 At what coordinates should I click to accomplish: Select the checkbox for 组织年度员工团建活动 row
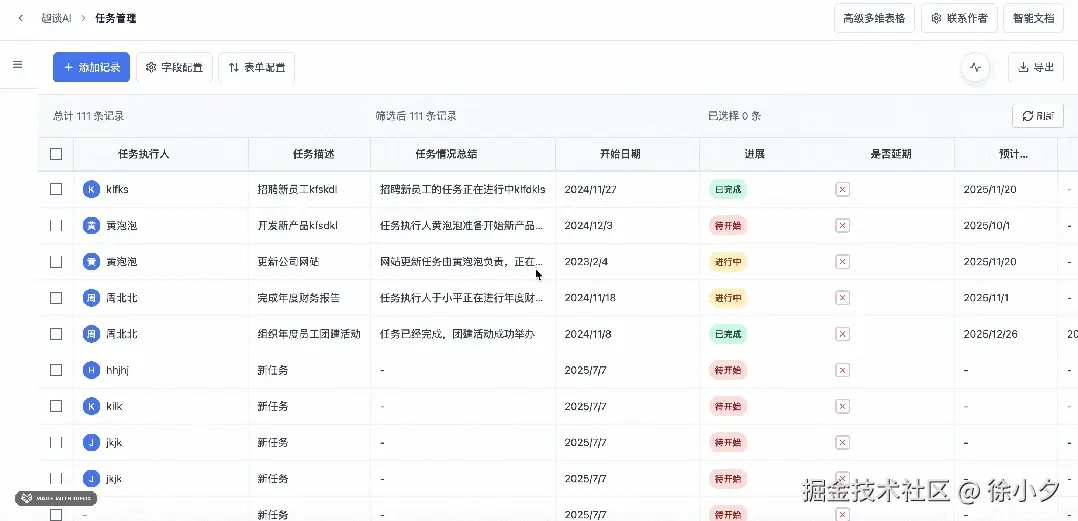point(56,334)
